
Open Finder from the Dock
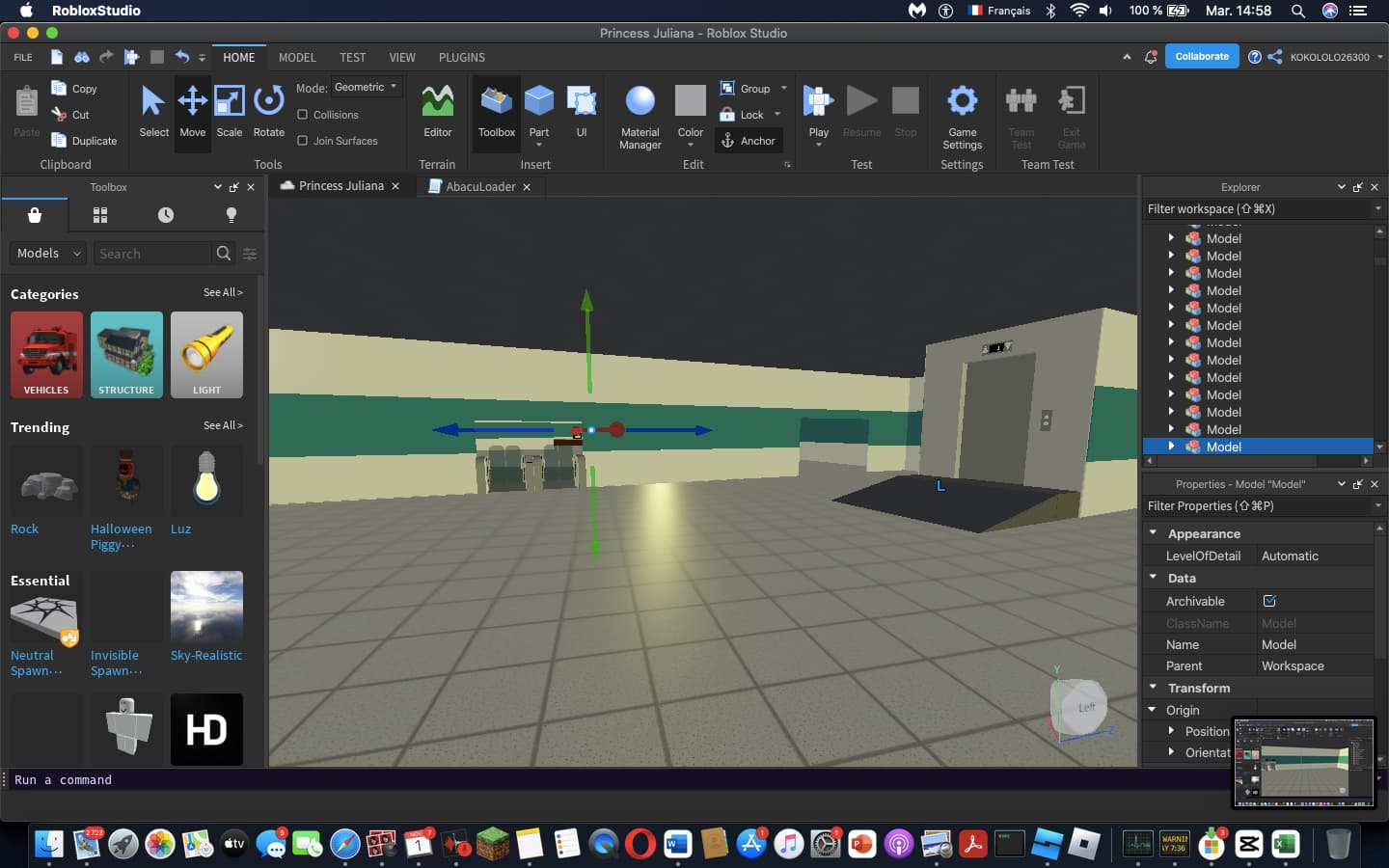(48, 844)
